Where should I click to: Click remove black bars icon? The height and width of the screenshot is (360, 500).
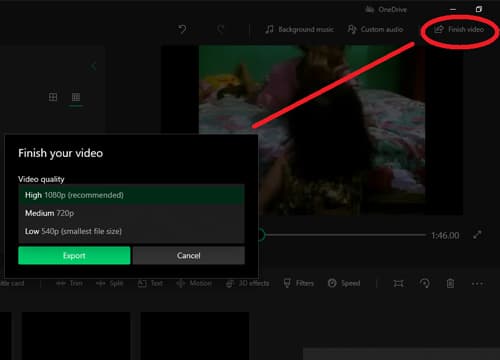(398, 284)
